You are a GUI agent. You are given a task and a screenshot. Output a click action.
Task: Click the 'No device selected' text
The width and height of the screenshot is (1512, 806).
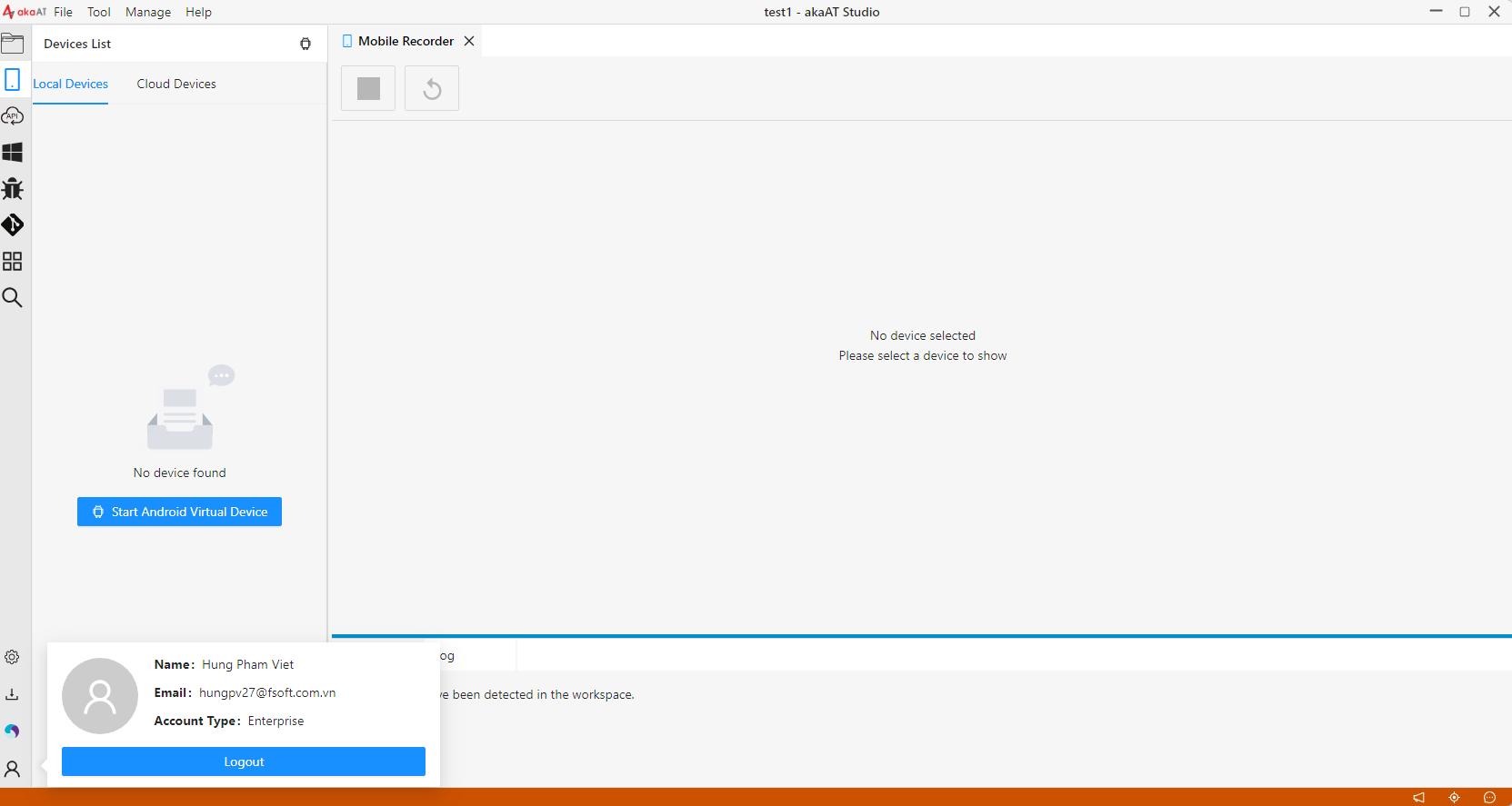click(923, 335)
